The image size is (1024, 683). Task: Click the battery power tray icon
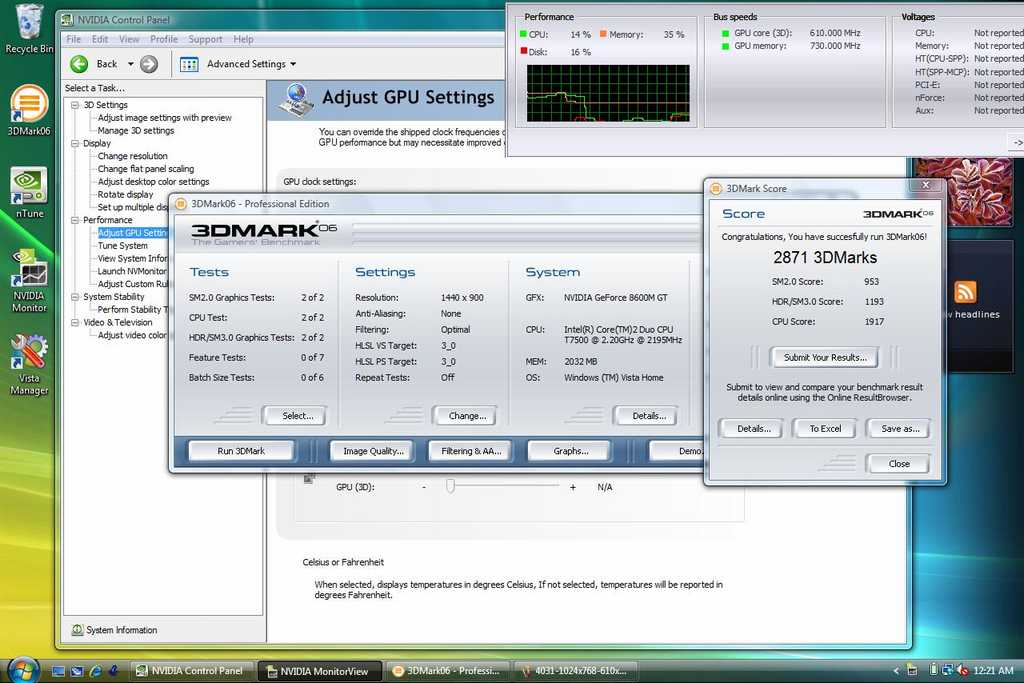tap(934, 669)
